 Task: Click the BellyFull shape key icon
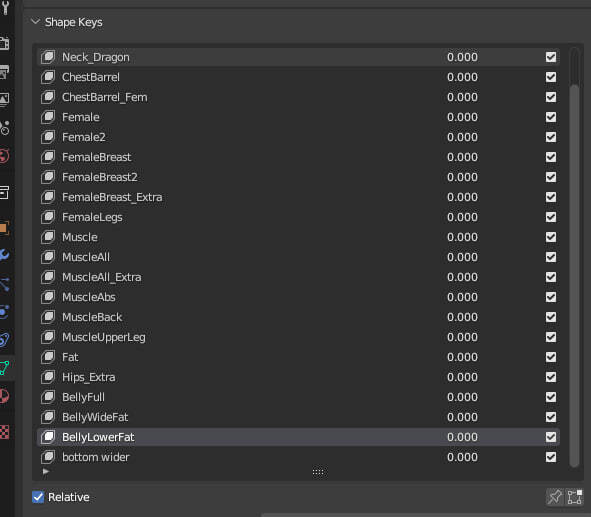point(48,397)
